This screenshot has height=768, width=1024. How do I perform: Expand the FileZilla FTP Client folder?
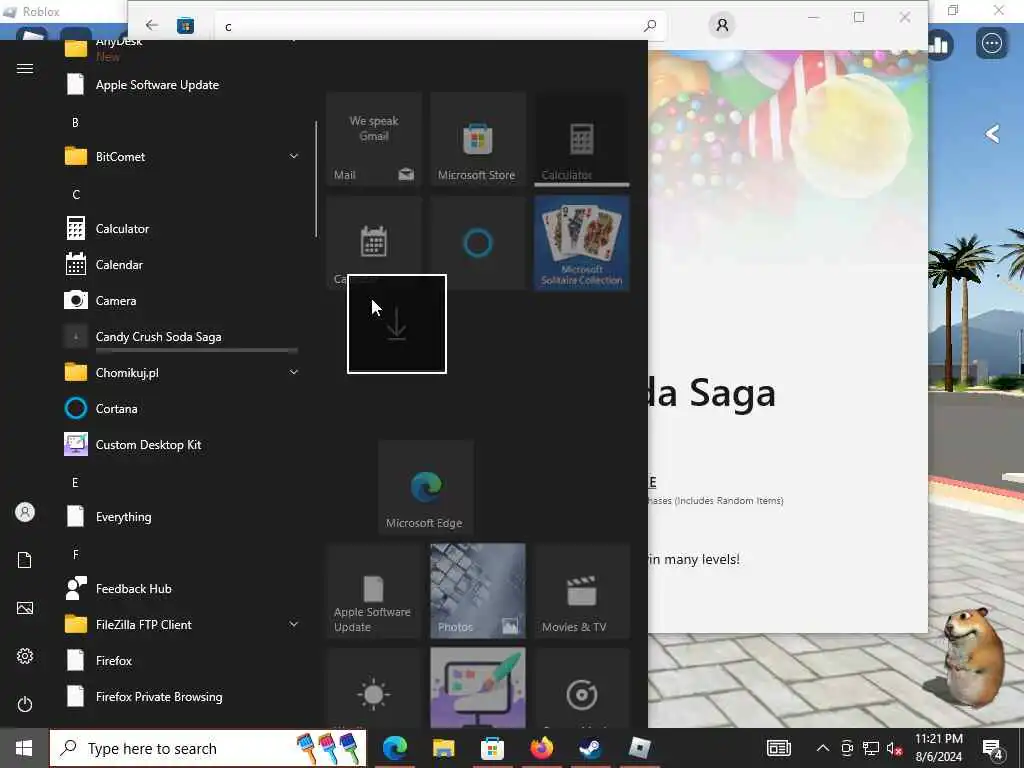[x=182, y=625]
